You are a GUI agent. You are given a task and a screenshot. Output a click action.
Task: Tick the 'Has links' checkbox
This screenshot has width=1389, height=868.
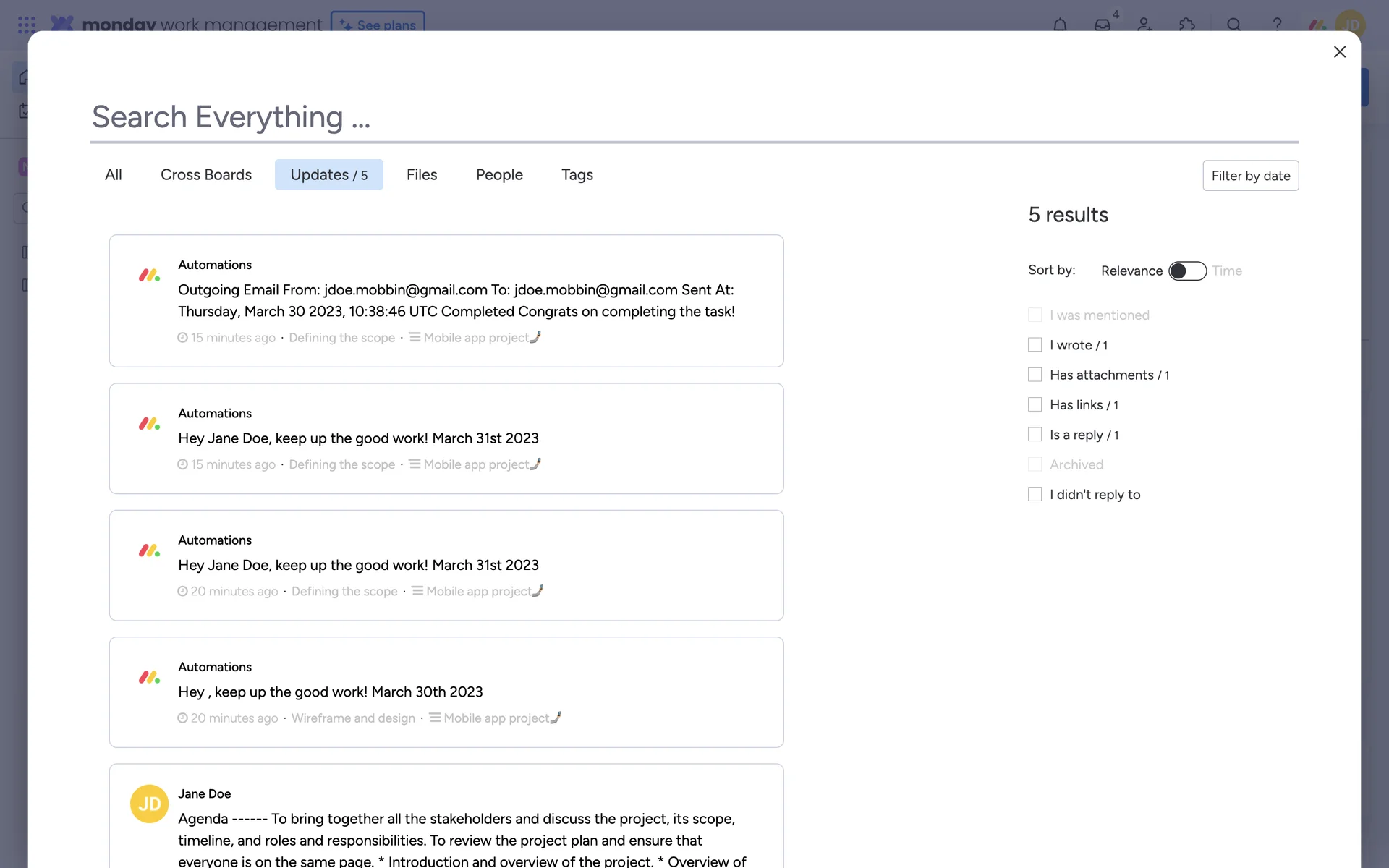coord(1035,404)
